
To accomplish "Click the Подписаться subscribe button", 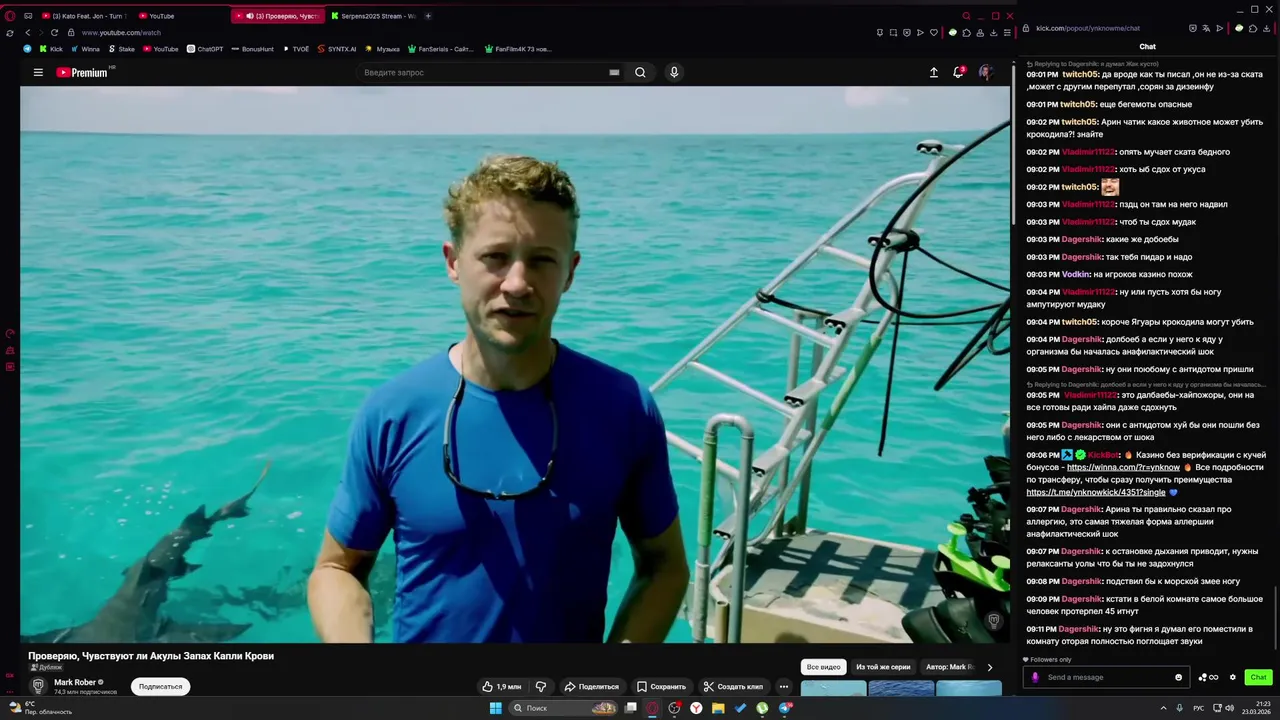I will [x=160, y=687].
